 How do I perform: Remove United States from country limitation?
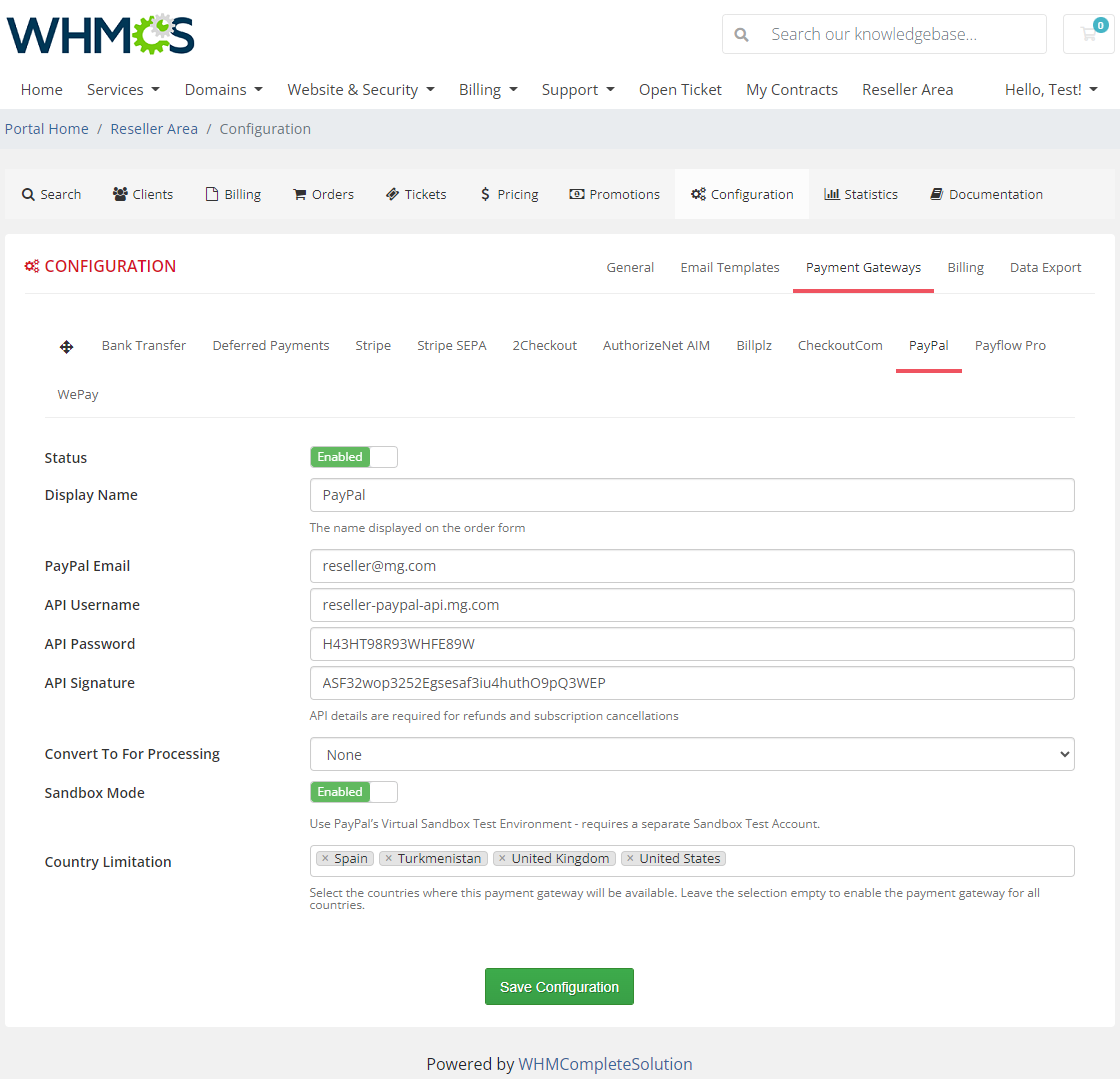(x=630, y=858)
